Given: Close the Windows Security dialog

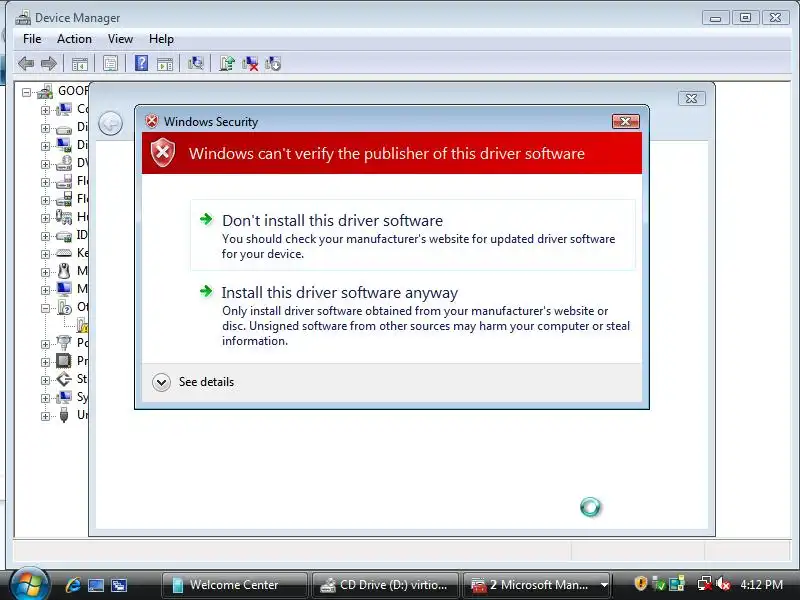Looking at the screenshot, I should coord(626,121).
